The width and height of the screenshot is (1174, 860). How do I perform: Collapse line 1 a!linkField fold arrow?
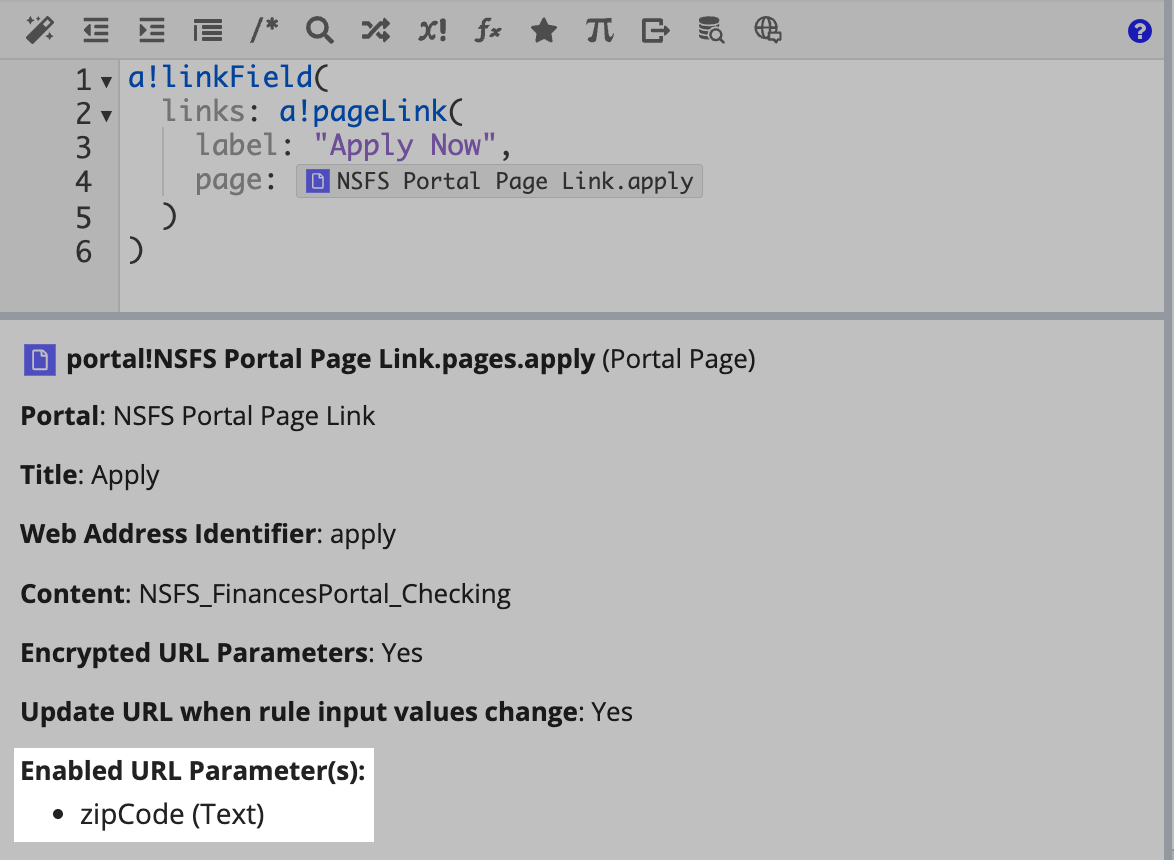coord(106,82)
